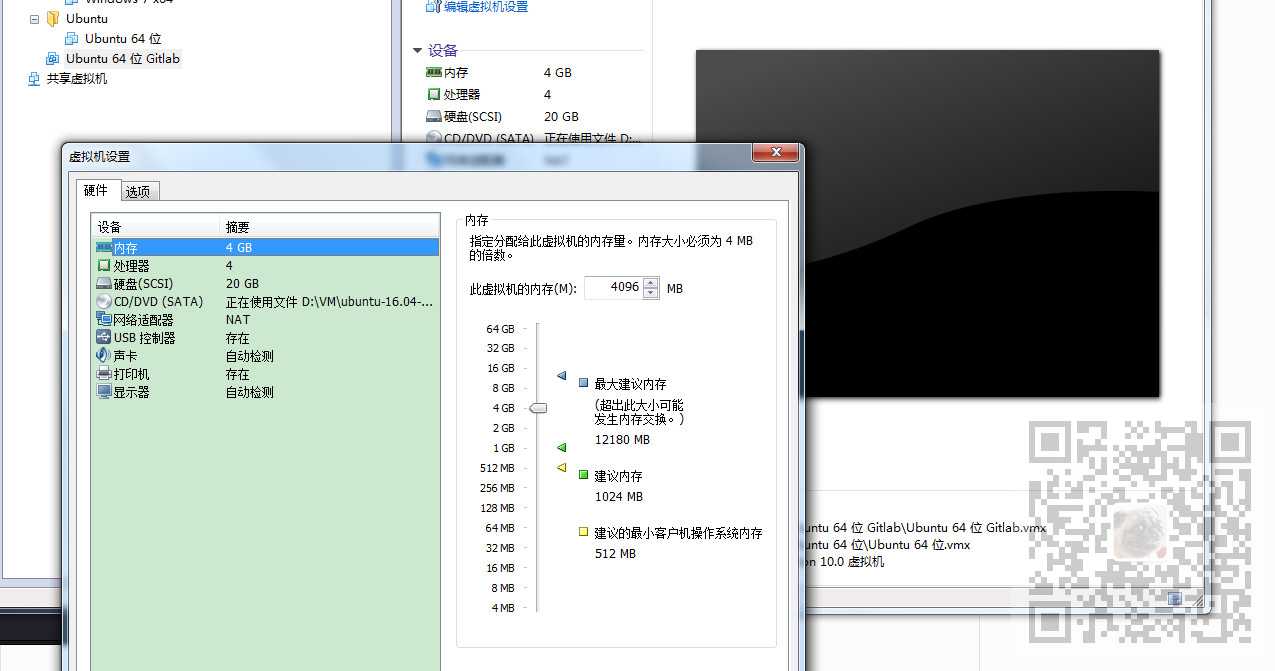Click the blue 最大建议内存 slider marker triangle
This screenshot has width=1275, height=671.
click(x=561, y=376)
